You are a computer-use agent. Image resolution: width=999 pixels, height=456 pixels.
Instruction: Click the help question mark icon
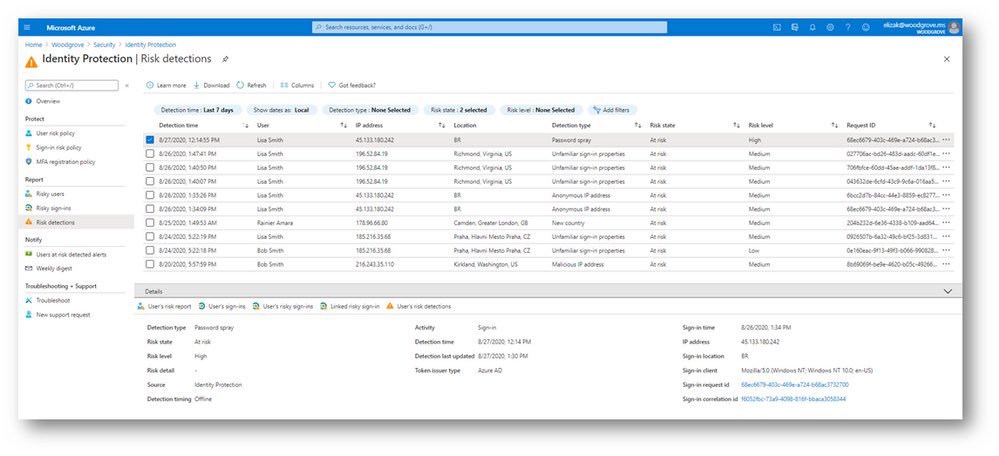tap(847, 27)
